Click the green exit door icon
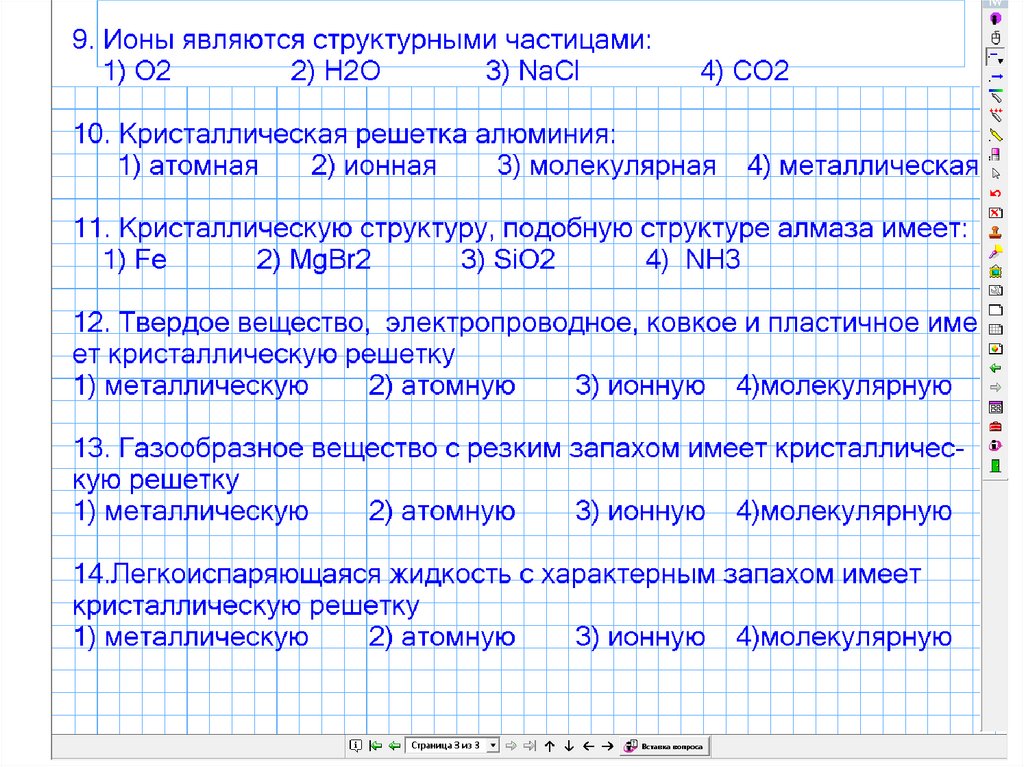This screenshot has height=767, width=1024. tap(995, 466)
